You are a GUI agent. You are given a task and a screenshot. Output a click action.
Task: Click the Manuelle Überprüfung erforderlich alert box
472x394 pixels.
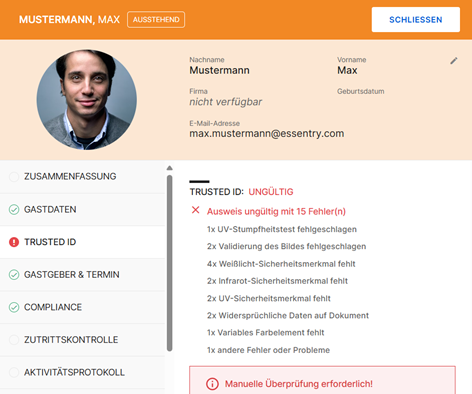click(322, 380)
